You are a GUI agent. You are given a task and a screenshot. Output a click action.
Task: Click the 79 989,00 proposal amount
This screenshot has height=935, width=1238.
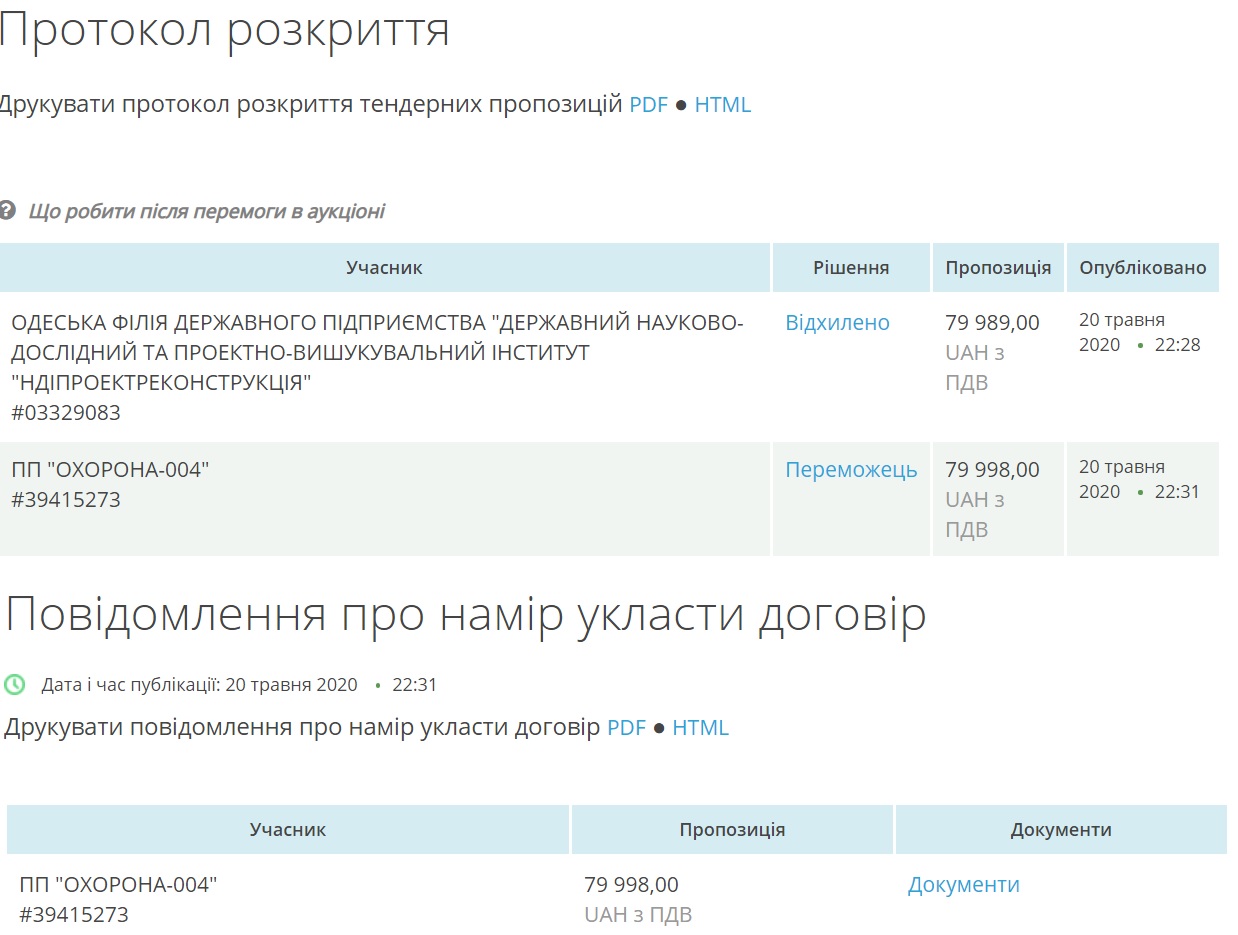click(992, 323)
